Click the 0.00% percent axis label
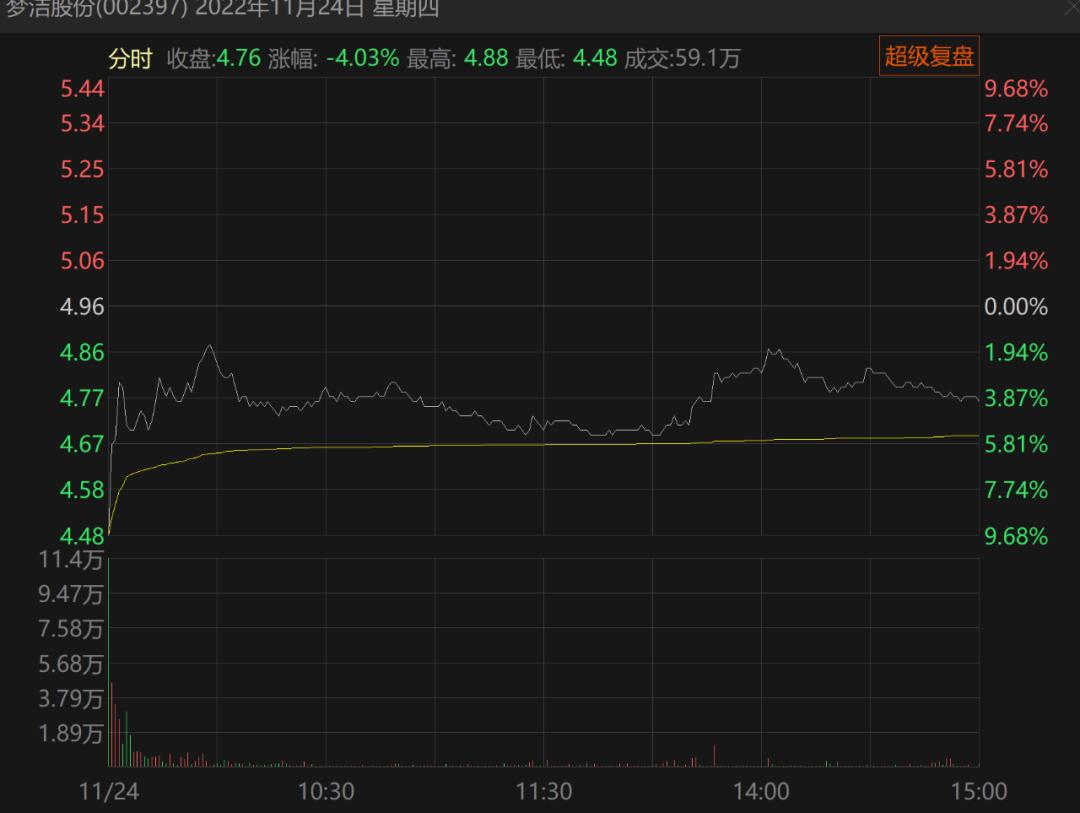 point(1016,307)
